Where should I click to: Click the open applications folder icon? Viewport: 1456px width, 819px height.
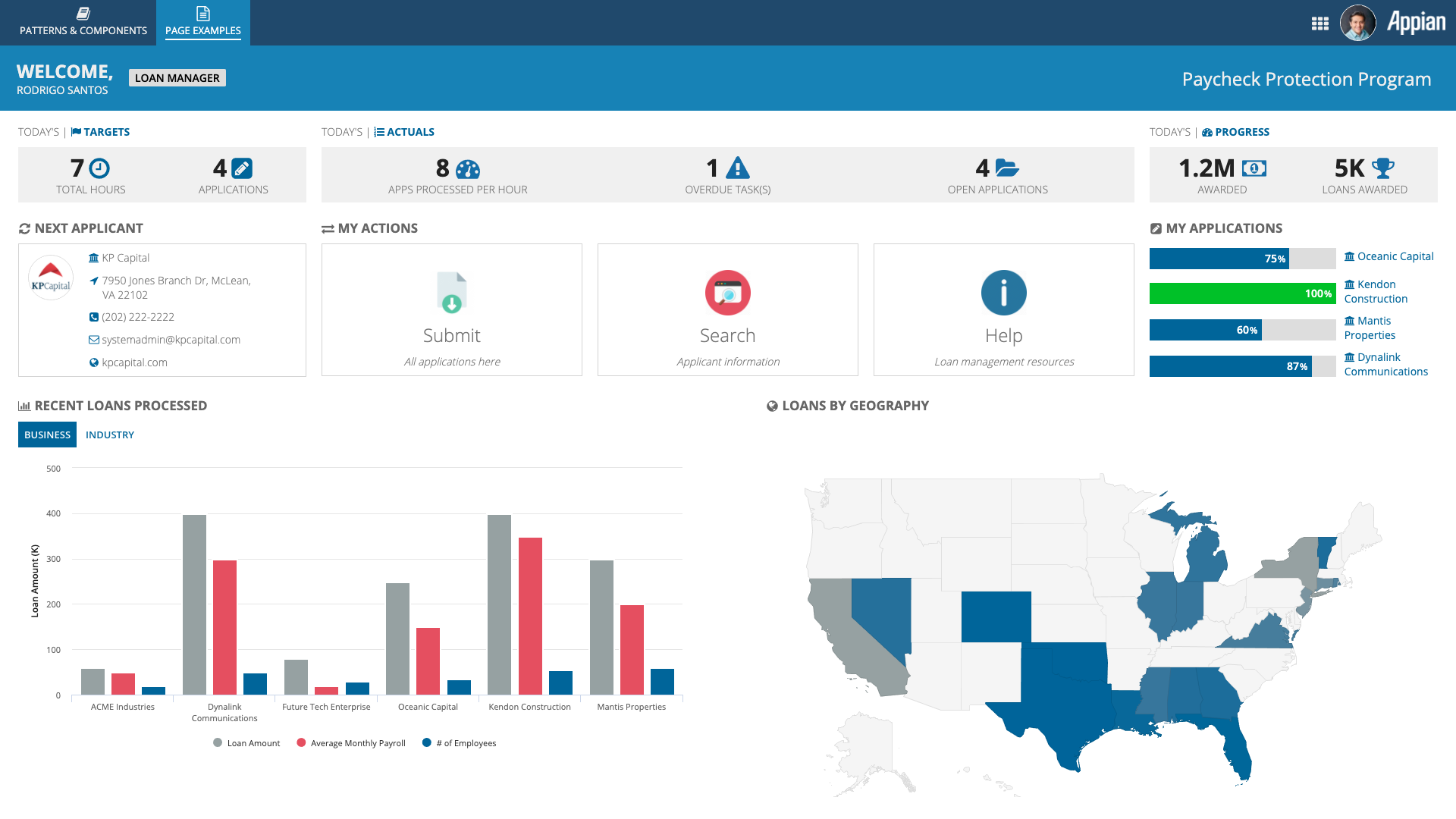coord(1007,168)
